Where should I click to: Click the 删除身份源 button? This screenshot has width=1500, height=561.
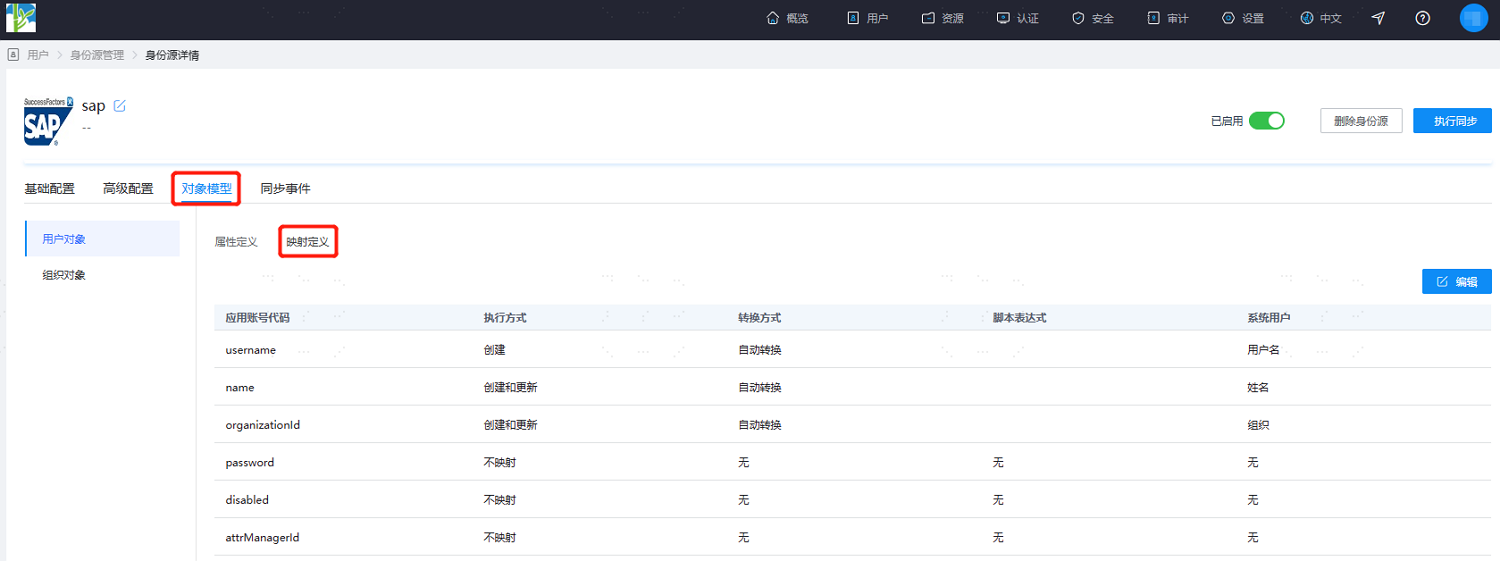click(1361, 121)
